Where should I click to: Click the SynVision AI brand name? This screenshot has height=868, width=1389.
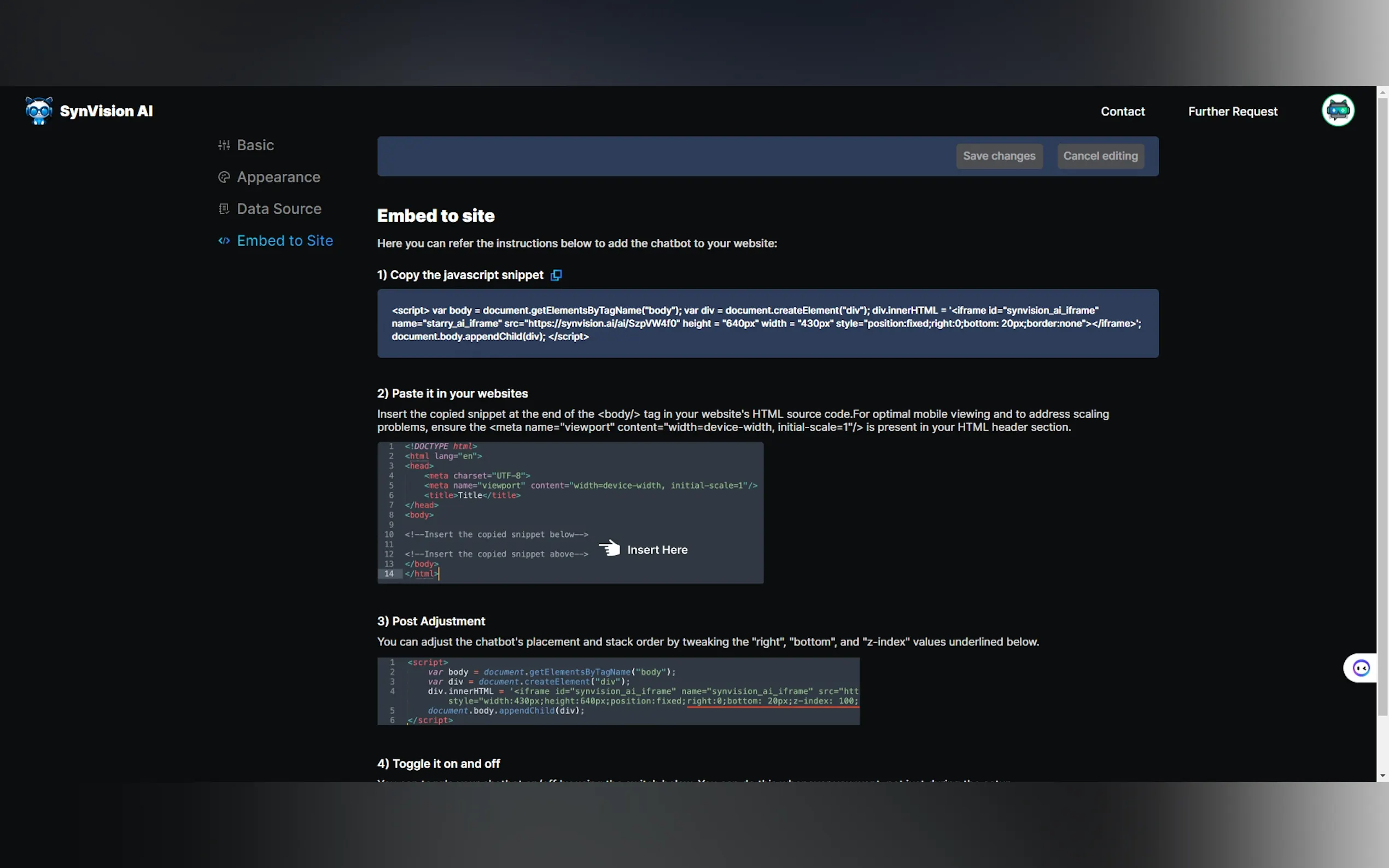point(106,112)
